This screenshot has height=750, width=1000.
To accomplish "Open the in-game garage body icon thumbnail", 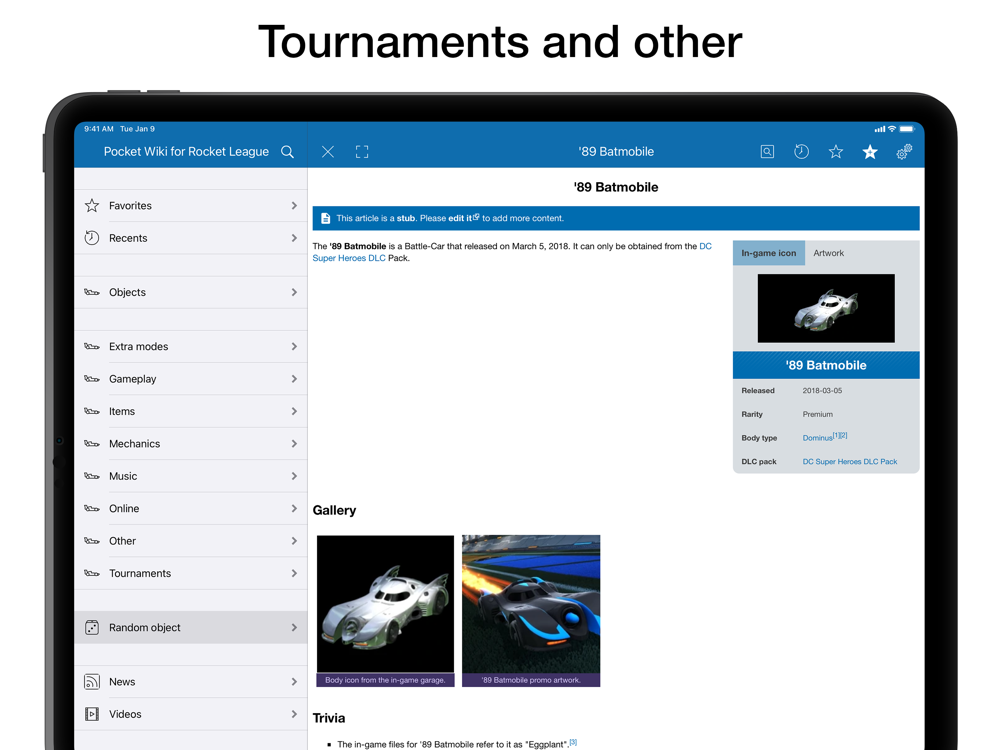I will click(385, 604).
